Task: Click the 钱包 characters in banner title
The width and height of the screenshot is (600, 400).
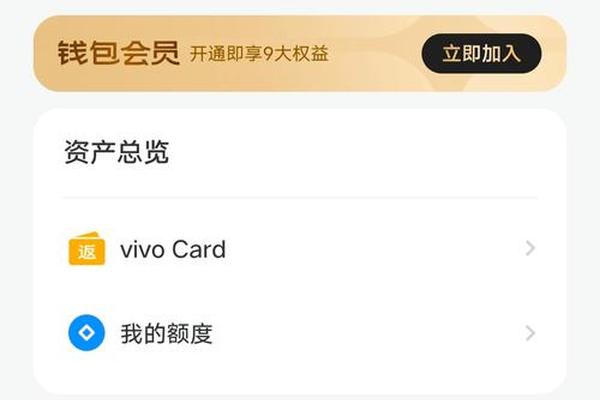Action: 88,53
